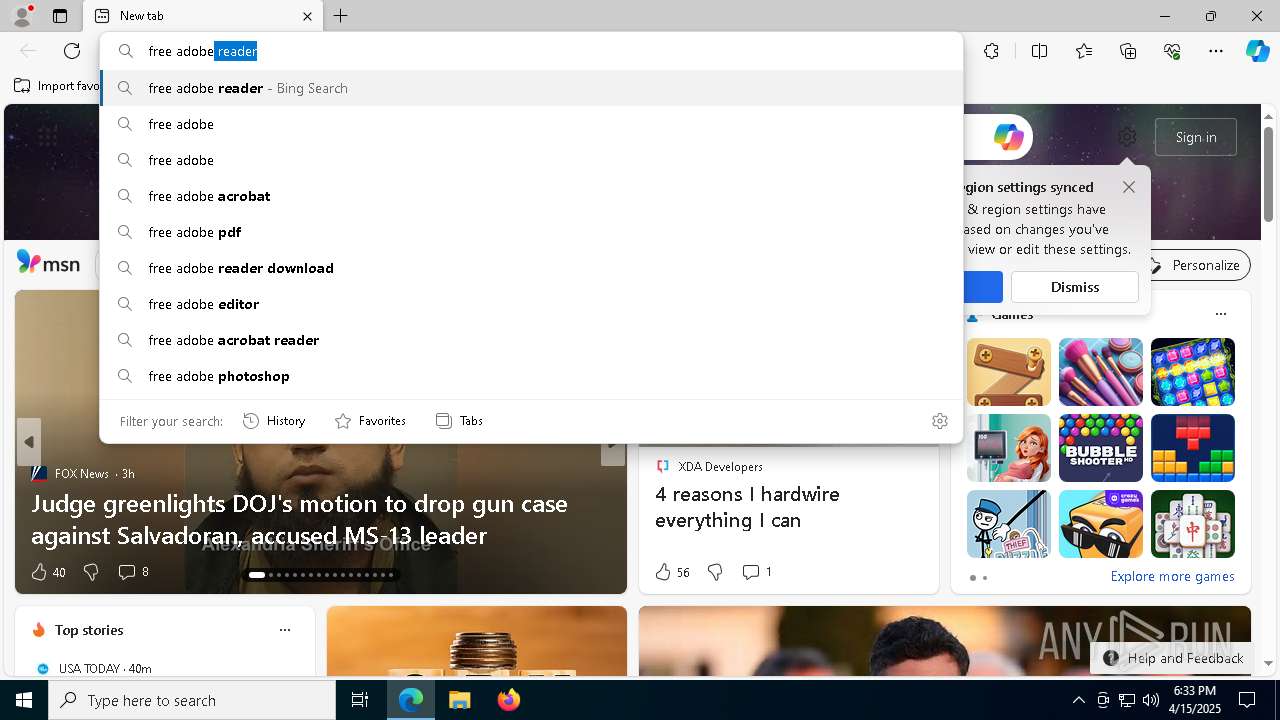1280x720 pixels.
Task: Choose 'free adobe acrobat' suggestion
Action: [531, 196]
